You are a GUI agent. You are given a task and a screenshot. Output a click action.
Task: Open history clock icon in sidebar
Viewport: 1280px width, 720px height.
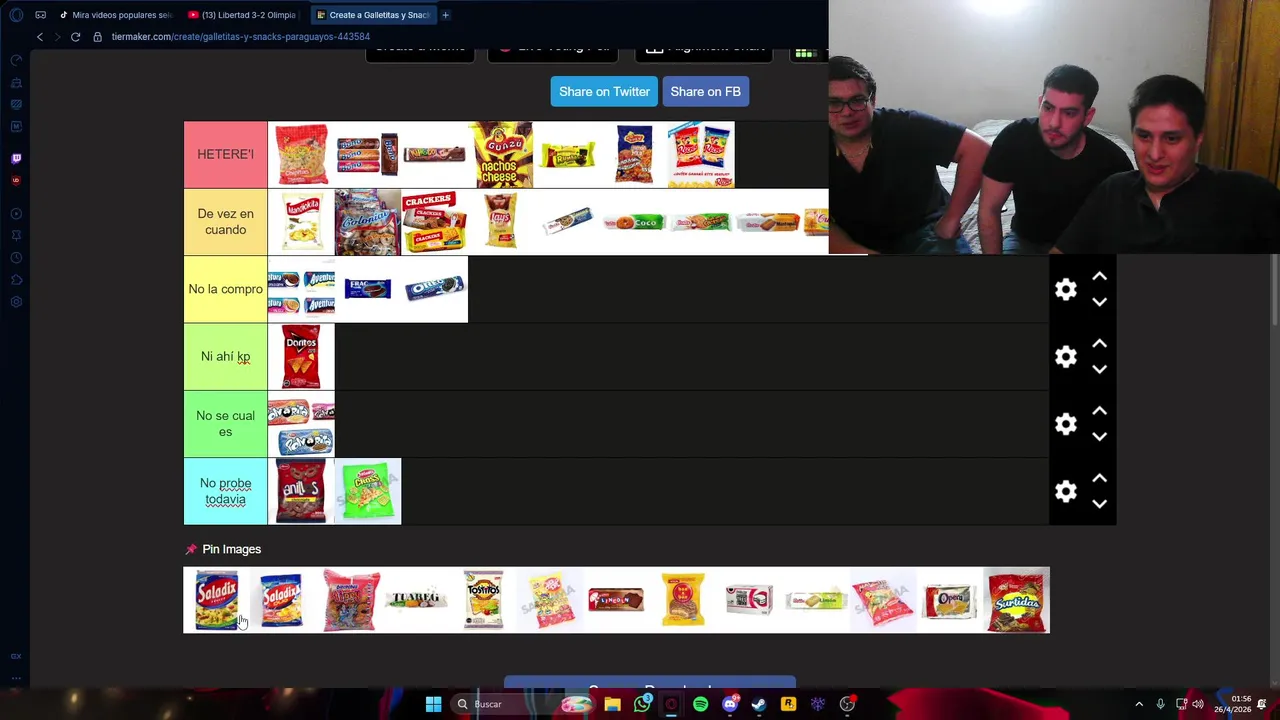[16, 258]
